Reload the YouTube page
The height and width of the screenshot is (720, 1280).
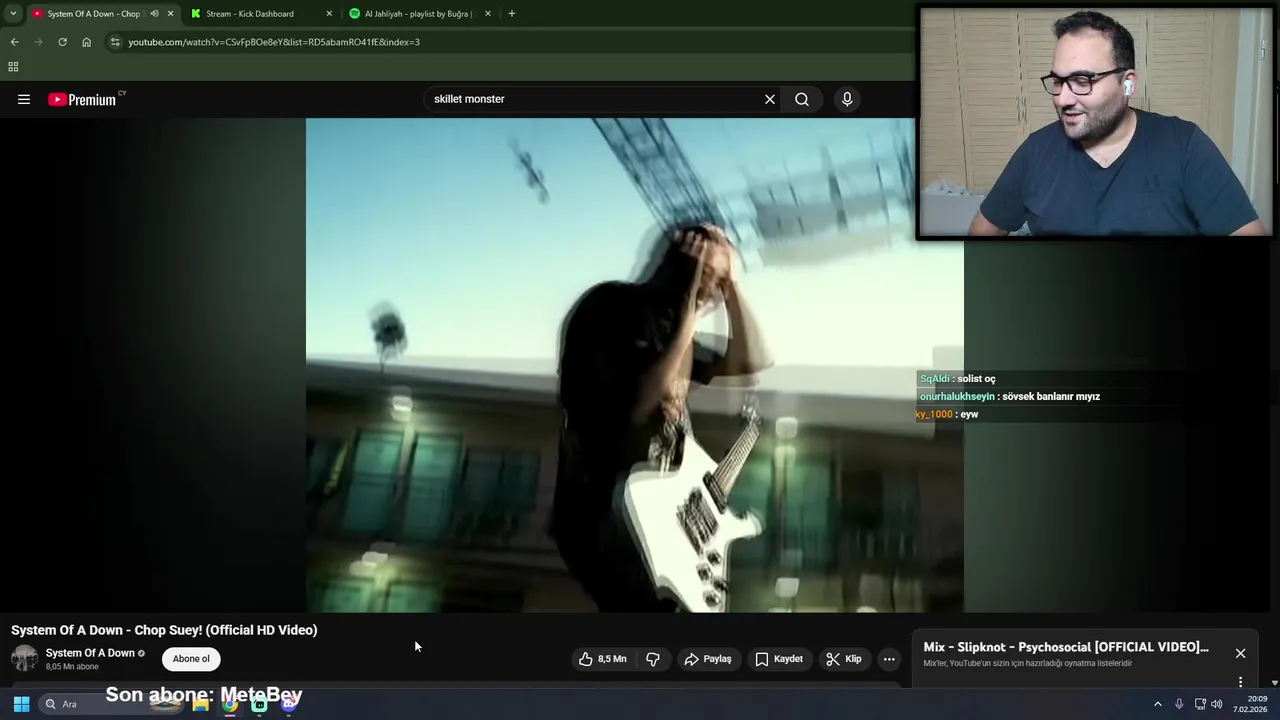[x=62, y=42]
